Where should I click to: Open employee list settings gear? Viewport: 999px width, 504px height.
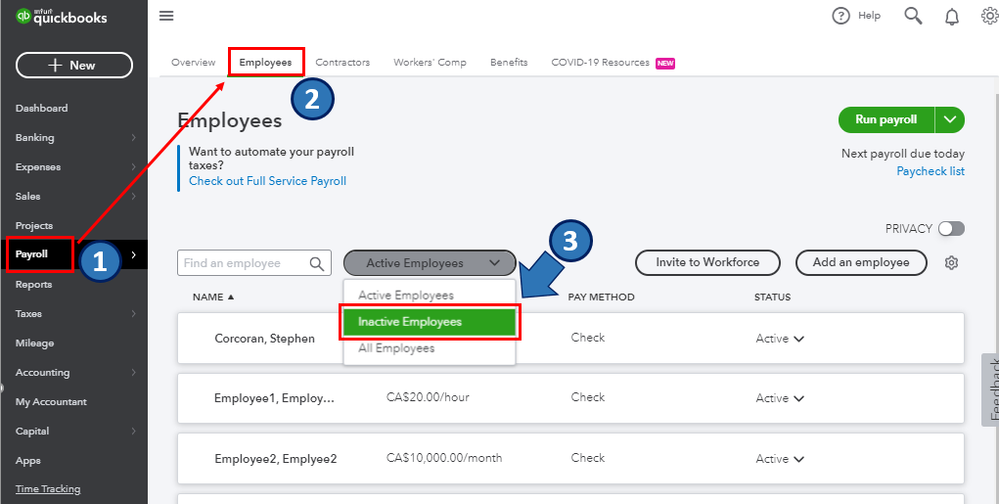click(x=951, y=263)
